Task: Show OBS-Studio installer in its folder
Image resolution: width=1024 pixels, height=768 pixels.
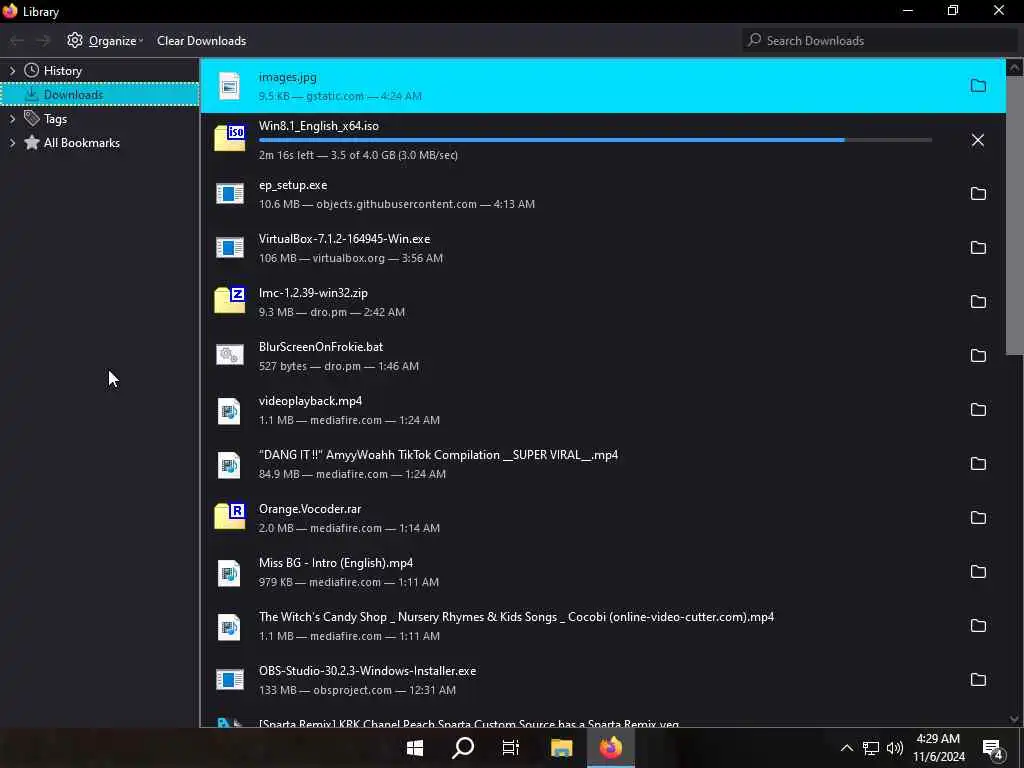Action: 978,680
